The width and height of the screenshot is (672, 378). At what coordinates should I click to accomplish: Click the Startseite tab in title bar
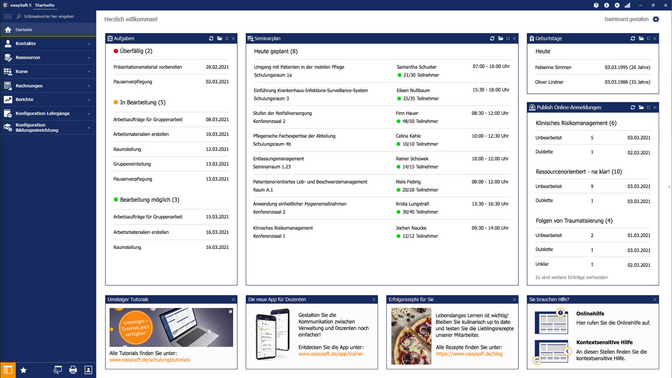click(x=45, y=5)
